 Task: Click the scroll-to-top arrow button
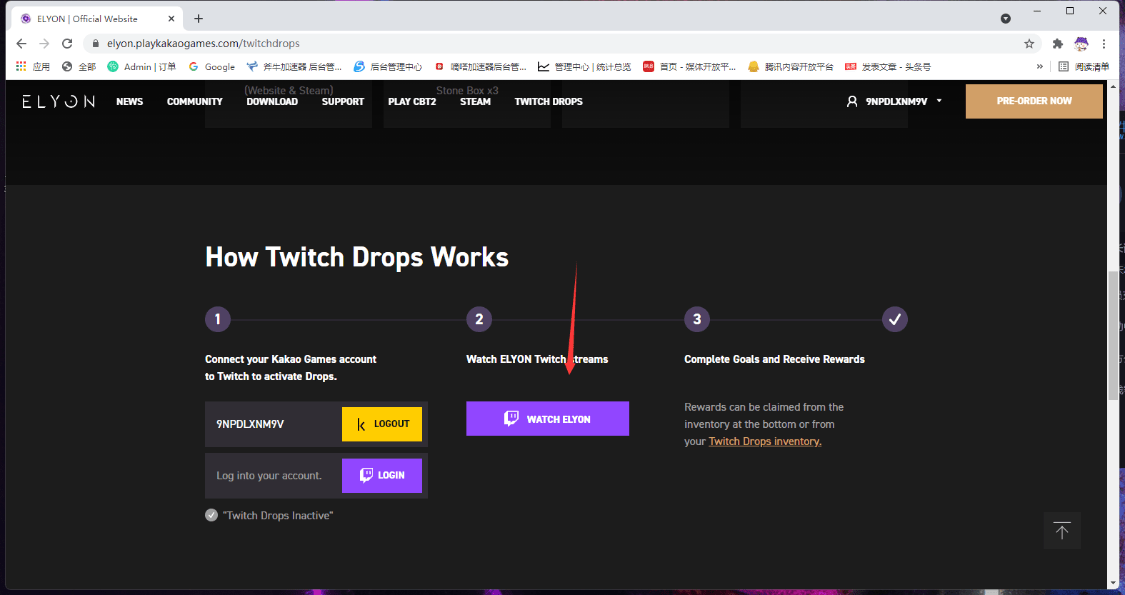[1062, 530]
